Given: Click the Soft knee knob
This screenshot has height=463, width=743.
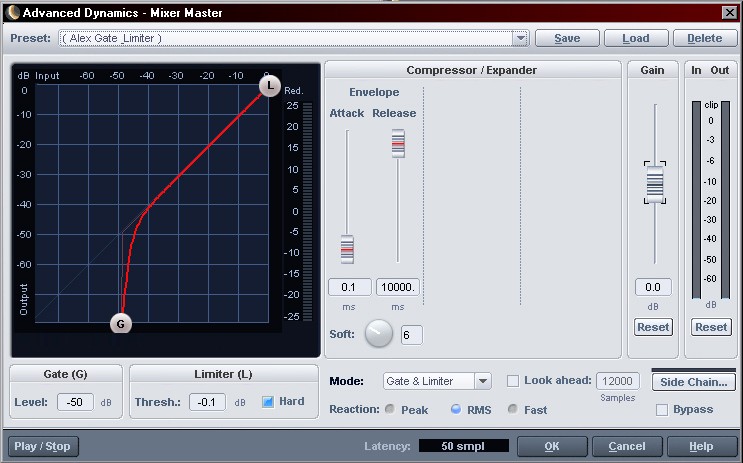Looking at the screenshot, I should click(x=379, y=333).
